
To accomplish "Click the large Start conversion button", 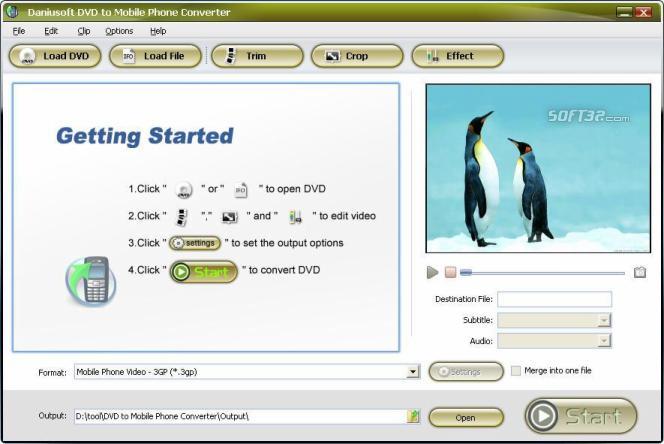I will (x=581, y=416).
